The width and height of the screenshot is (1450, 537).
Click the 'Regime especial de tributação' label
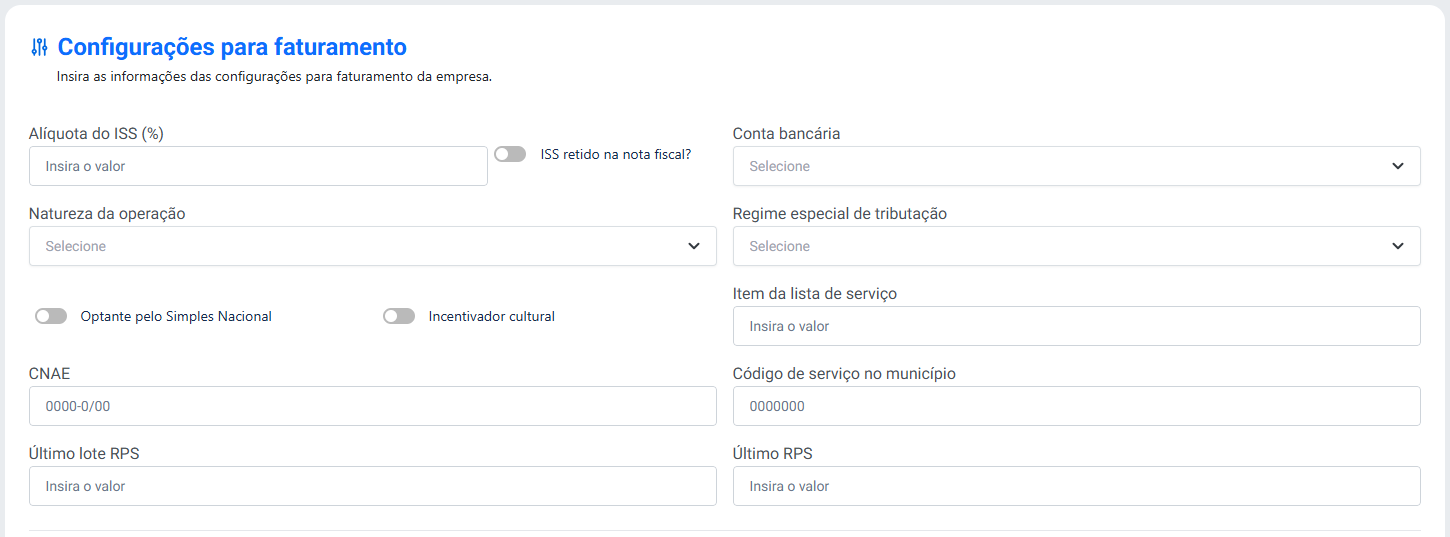pyautogui.click(x=840, y=213)
